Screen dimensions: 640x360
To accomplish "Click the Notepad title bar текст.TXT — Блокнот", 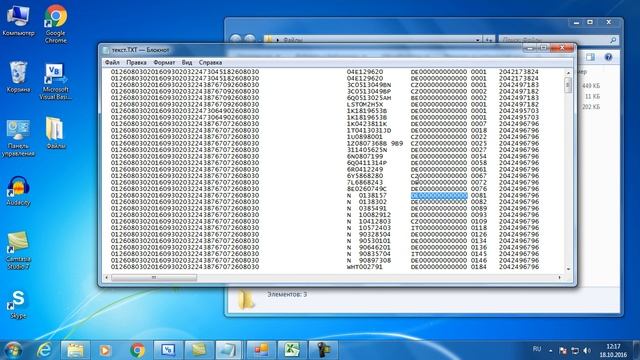I will pos(140,50).
